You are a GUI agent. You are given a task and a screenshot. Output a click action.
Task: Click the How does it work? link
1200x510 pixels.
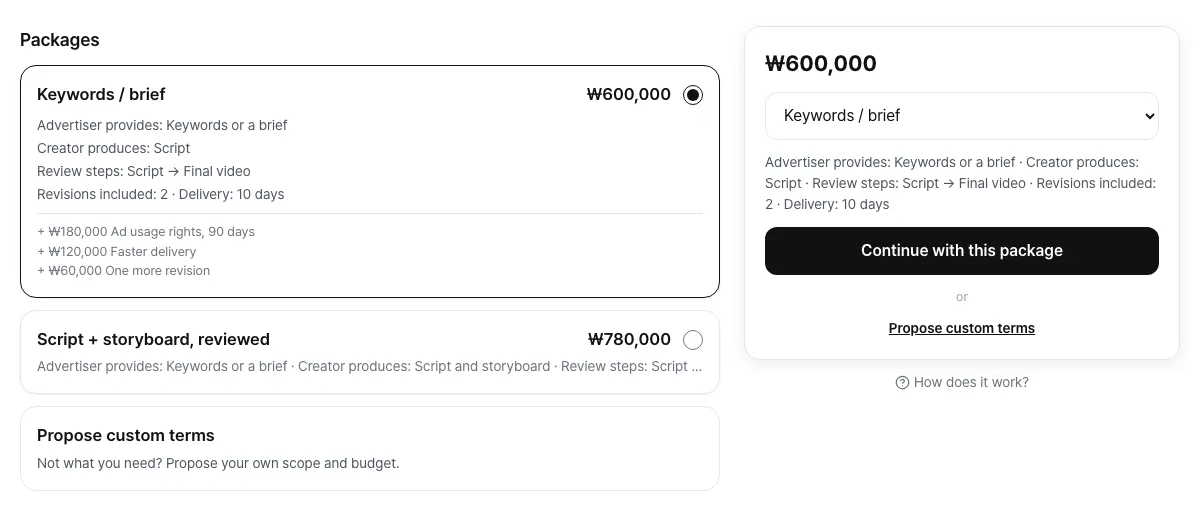pos(962,382)
